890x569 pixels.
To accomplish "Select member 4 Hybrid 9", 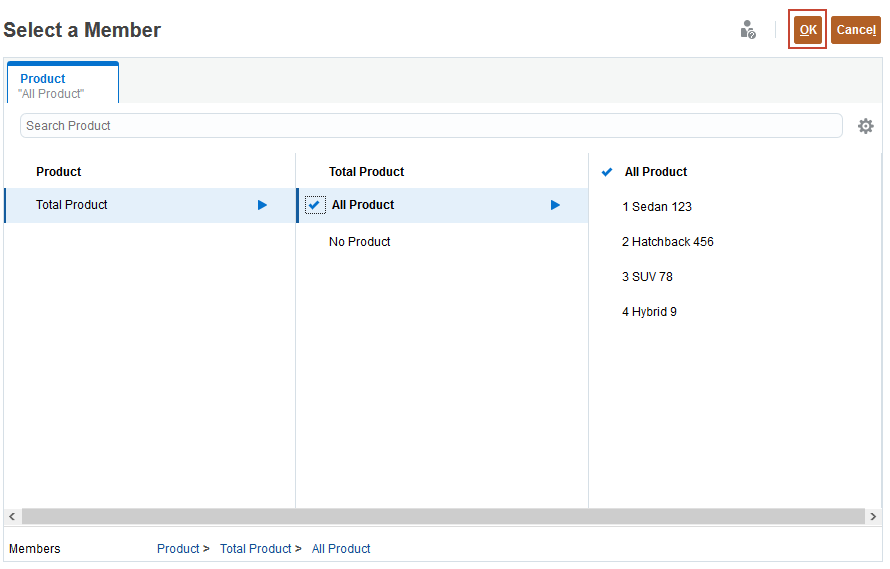I will pyautogui.click(x=649, y=312).
